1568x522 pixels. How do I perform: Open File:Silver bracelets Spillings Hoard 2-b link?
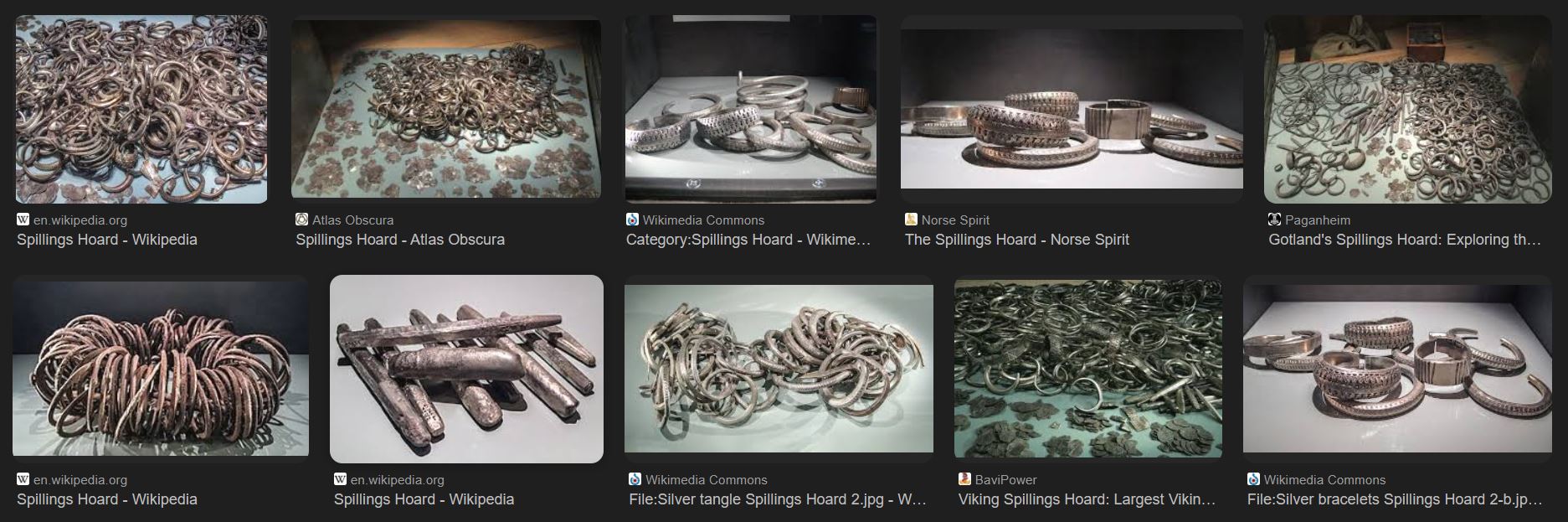click(1395, 499)
